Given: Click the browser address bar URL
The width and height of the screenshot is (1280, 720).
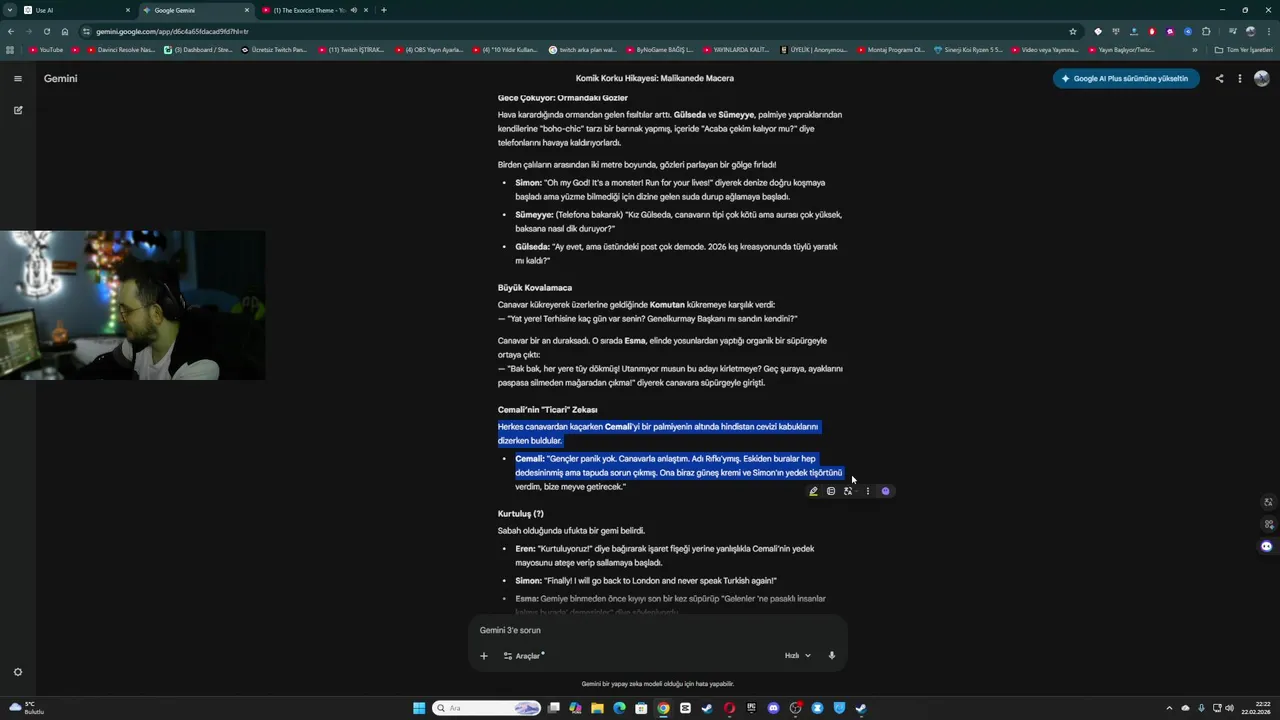Looking at the screenshot, I should pyautogui.click(x=172, y=31).
